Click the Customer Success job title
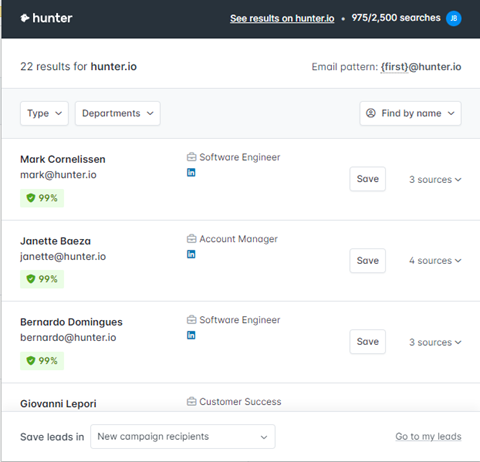 pyautogui.click(x=240, y=402)
